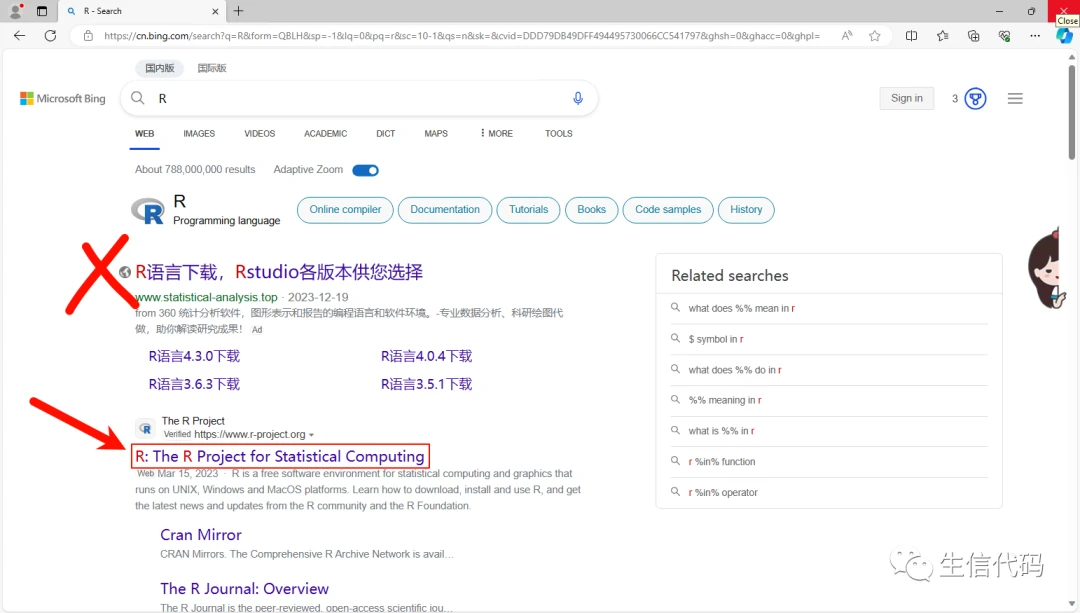
Task: Close the R - Search tab
Action: 215,11
